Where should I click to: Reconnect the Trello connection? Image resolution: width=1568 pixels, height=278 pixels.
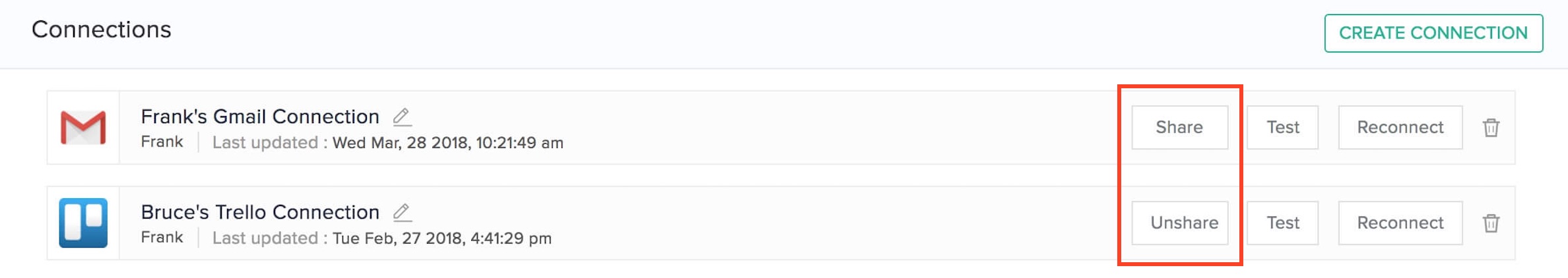1400,223
